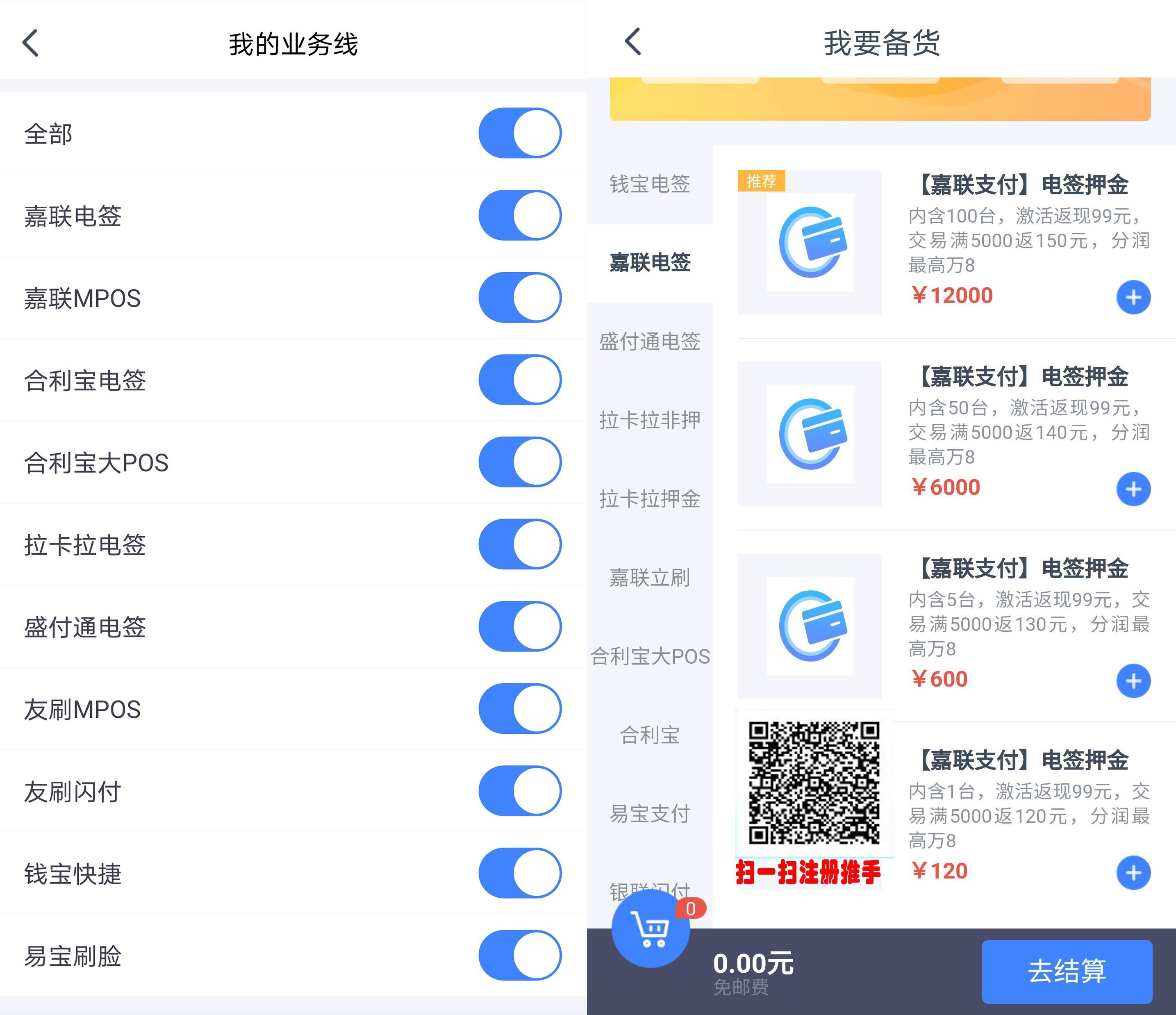Turn off the 易宝刷脸 switch
The height and width of the screenshot is (1015, 1176).
[x=520, y=956]
